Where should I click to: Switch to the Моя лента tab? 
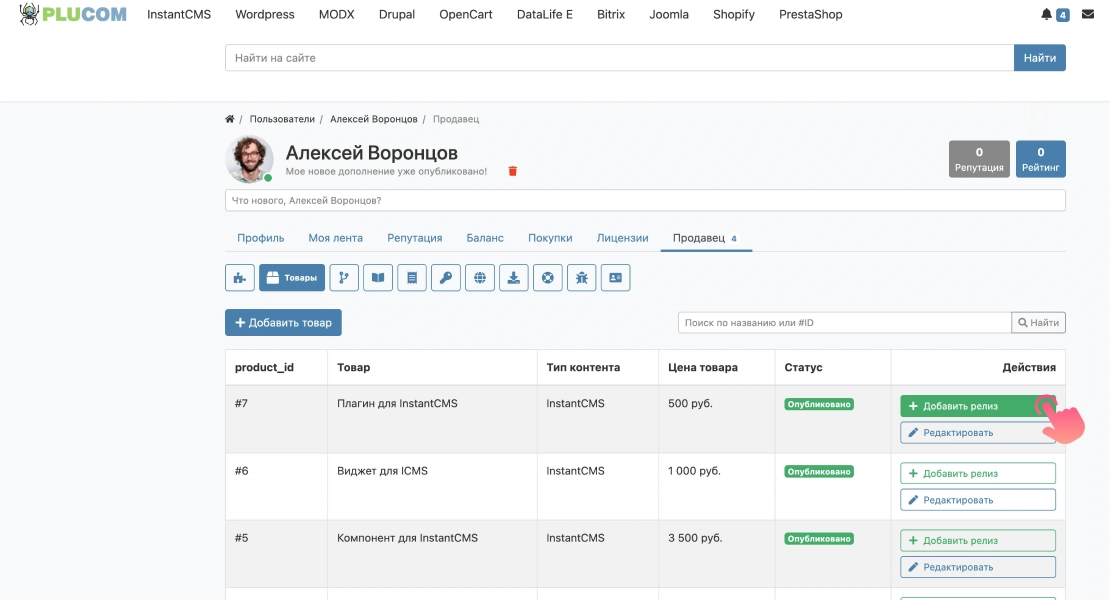click(336, 238)
